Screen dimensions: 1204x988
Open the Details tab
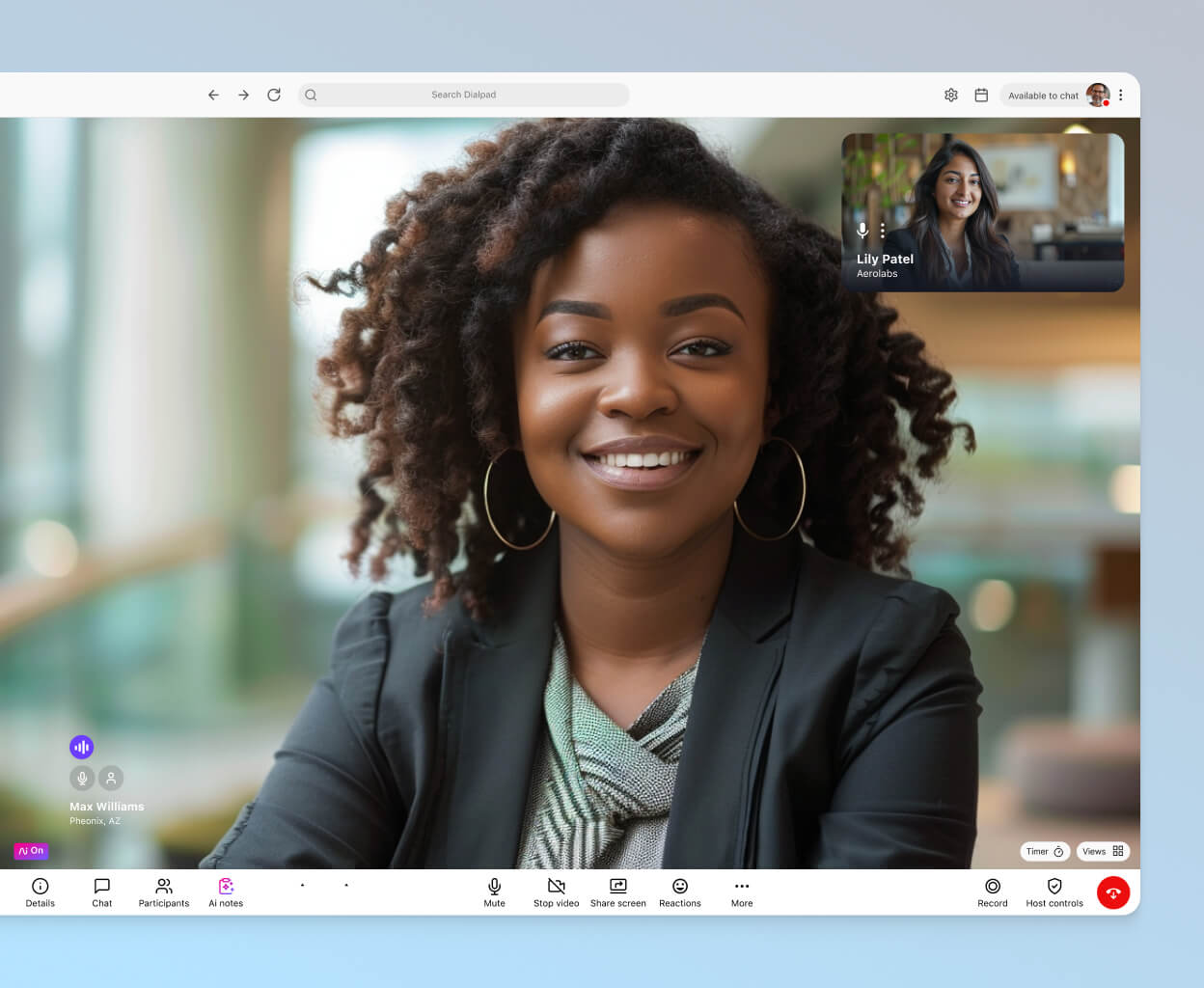[40, 892]
